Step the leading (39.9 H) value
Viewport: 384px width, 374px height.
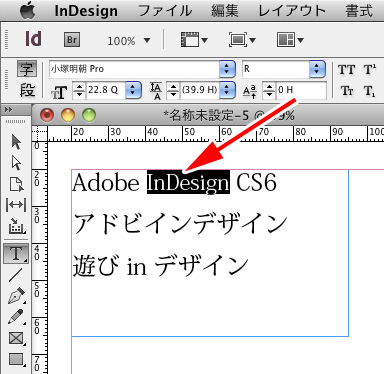tap(173, 90)
